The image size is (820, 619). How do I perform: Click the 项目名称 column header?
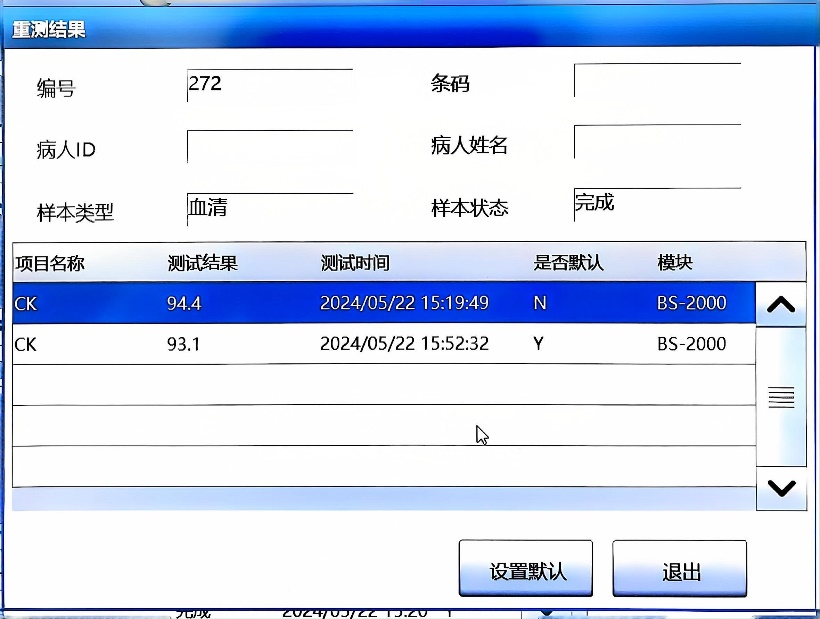click(x=49, y=263)
